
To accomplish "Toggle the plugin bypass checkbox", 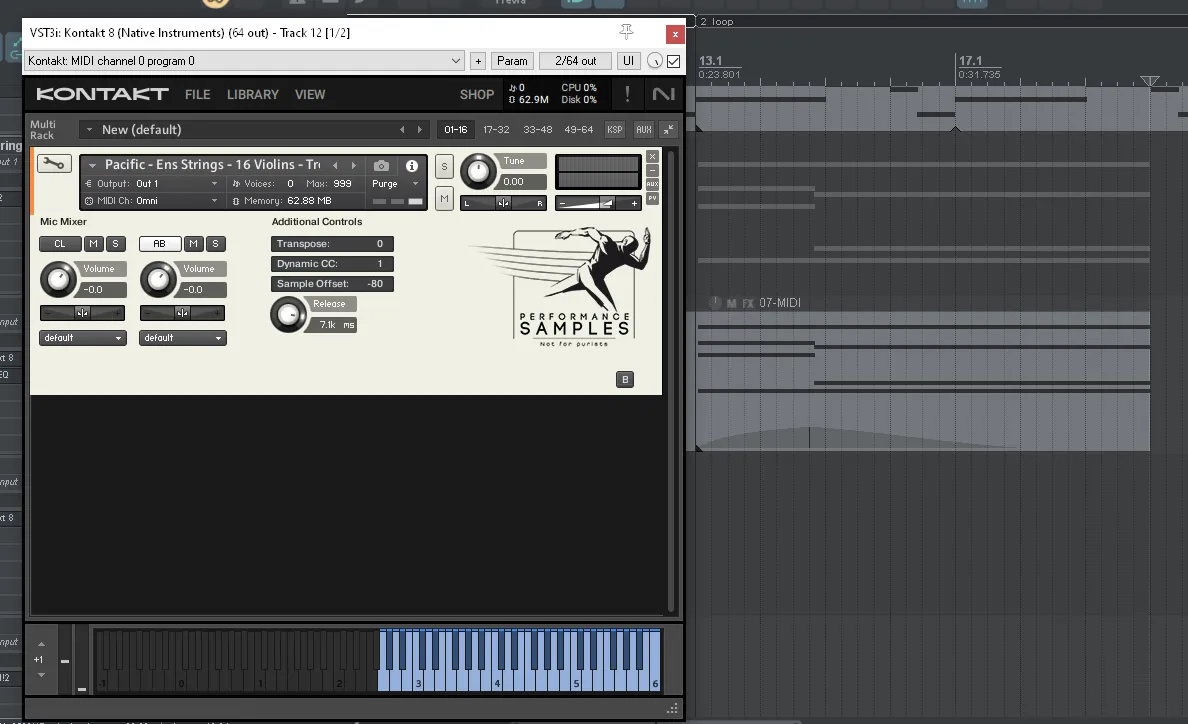I will coord(674,61).
